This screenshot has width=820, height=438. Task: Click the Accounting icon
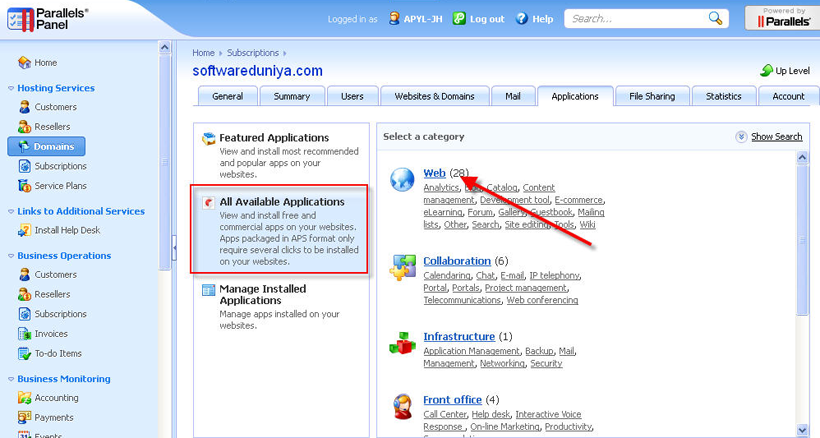tap(24, 398)
